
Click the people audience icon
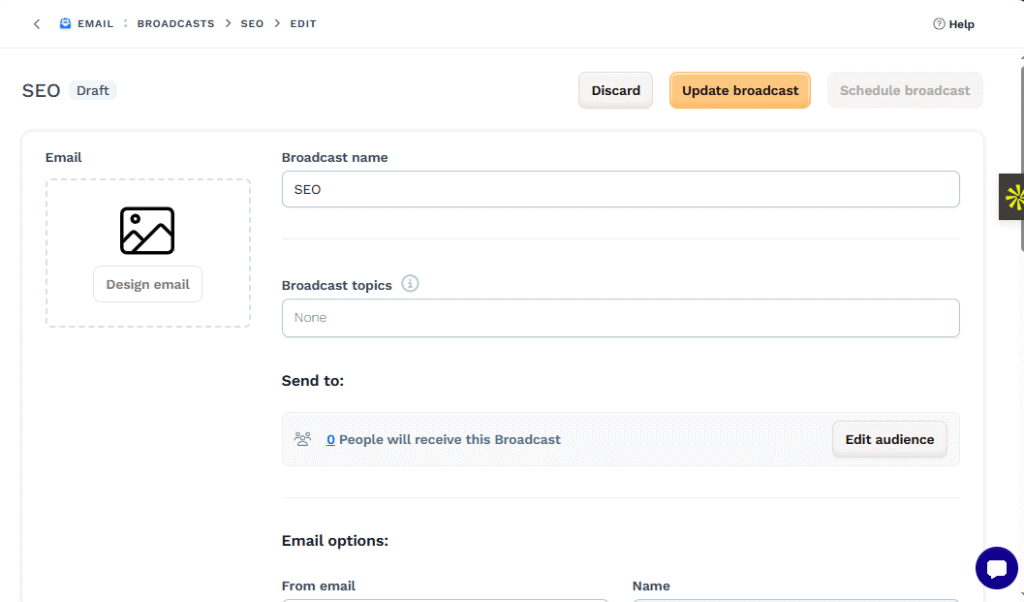[302, 439]
